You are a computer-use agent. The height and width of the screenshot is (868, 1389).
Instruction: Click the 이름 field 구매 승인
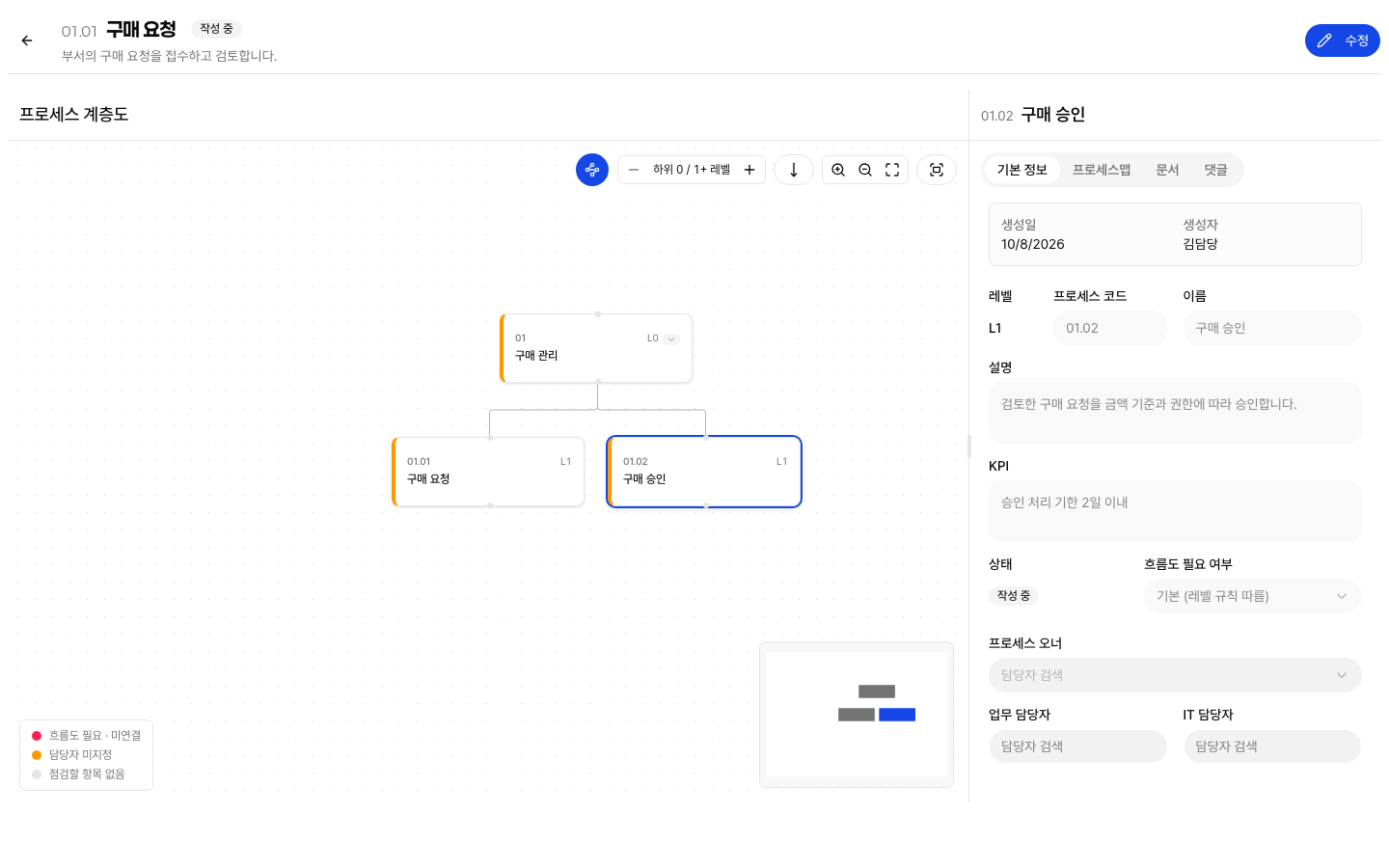coord(1272,328)
